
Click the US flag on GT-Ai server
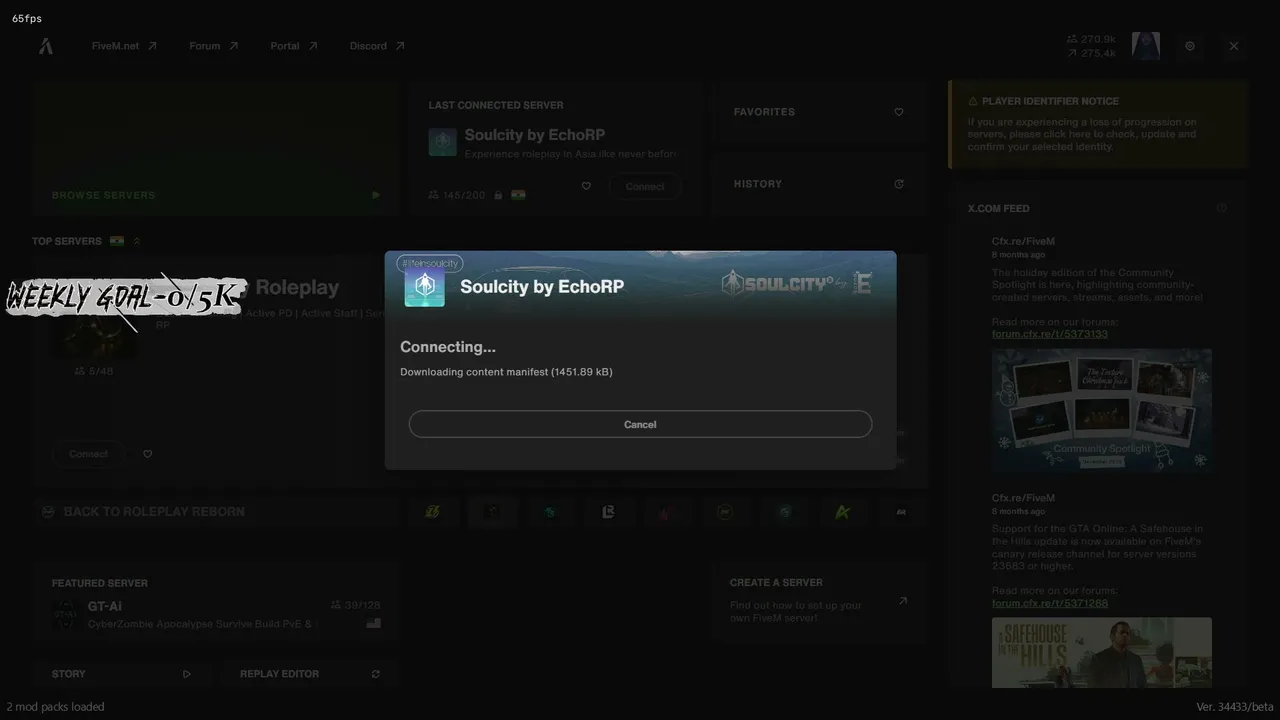(x=374, y=623)
